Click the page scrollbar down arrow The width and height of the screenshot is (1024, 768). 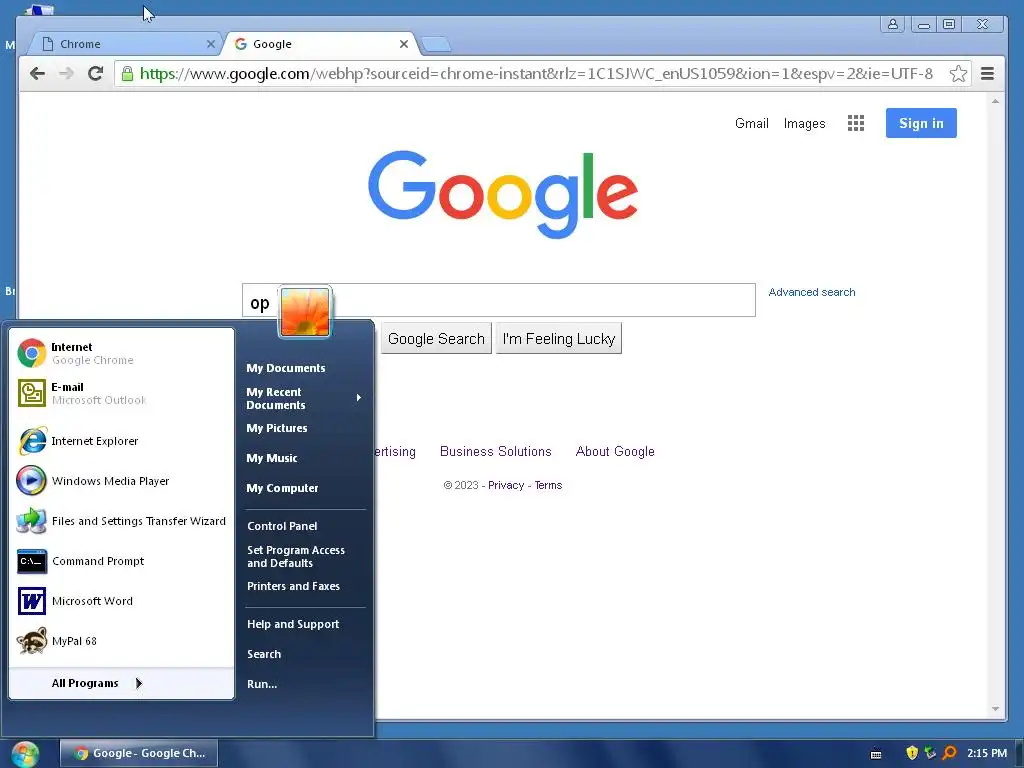pyautogui.click(x=995, y=709)
